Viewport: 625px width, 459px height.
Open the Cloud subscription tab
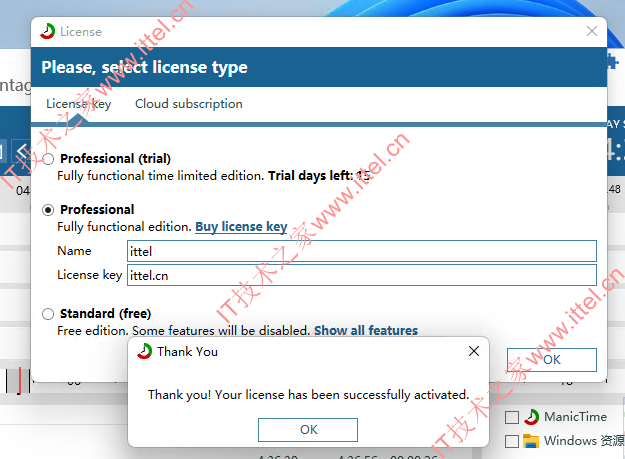point(189,104)
